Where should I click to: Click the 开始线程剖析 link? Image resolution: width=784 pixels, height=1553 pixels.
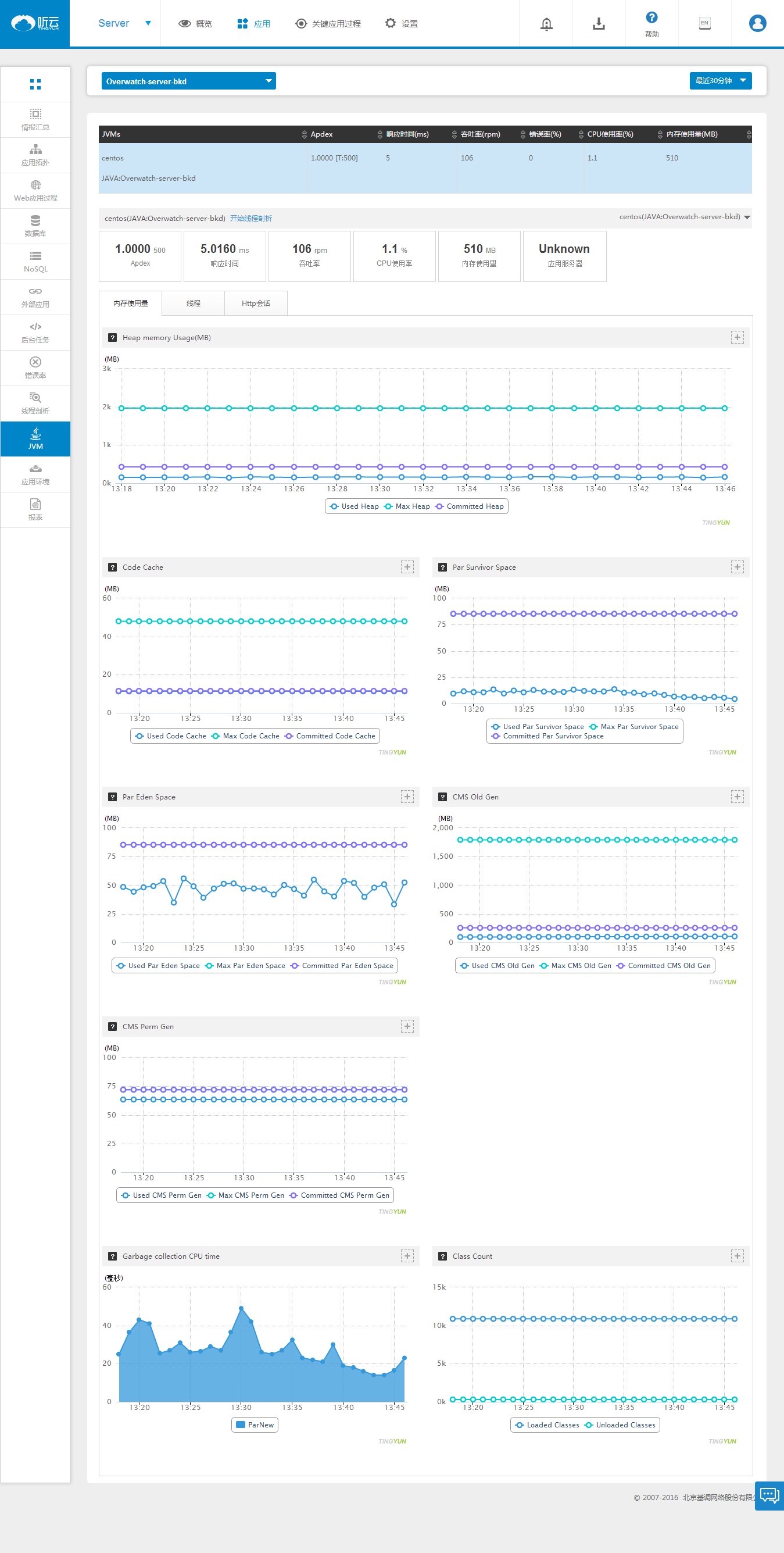[x=250, y=218]
